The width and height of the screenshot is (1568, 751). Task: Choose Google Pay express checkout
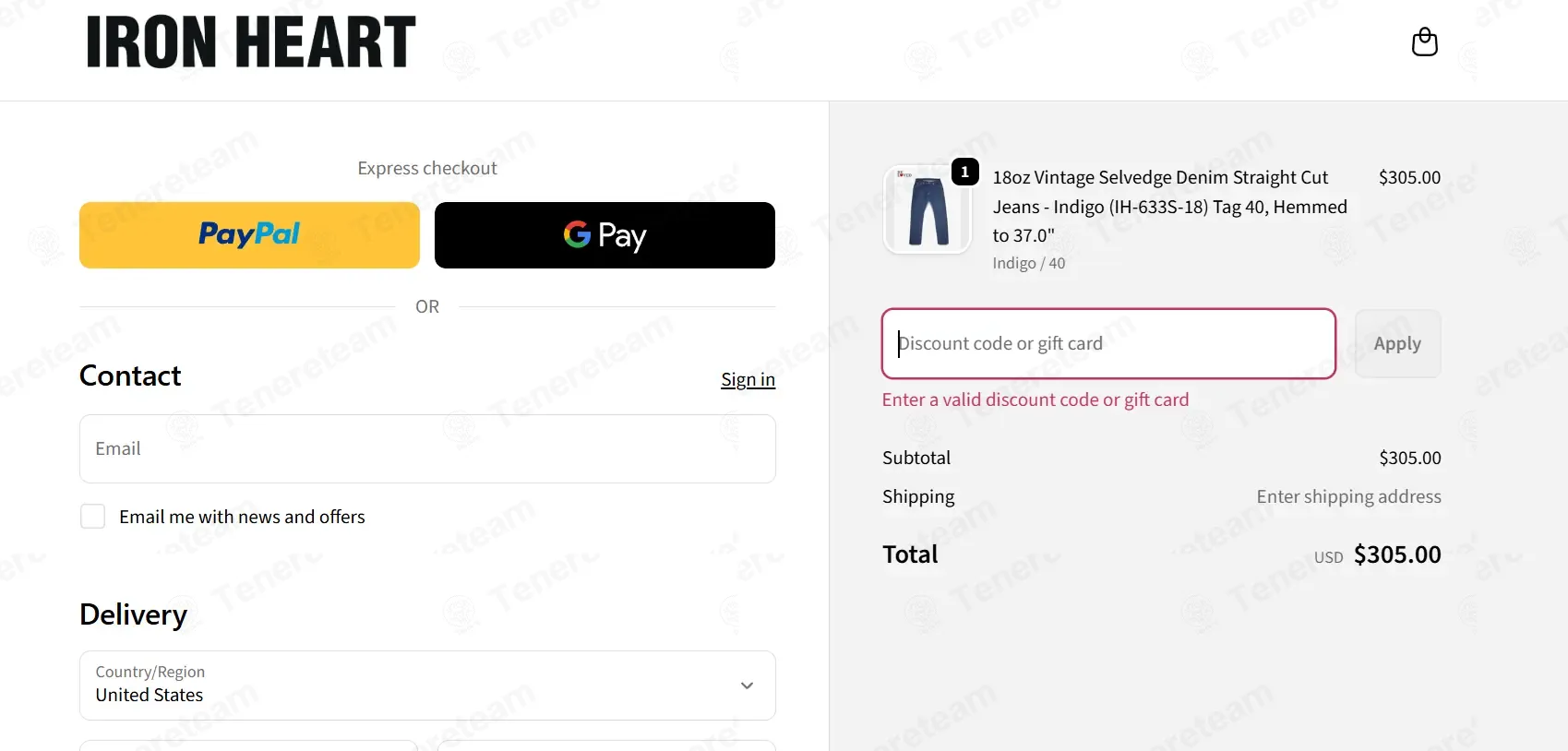click(x=604, y=235)
